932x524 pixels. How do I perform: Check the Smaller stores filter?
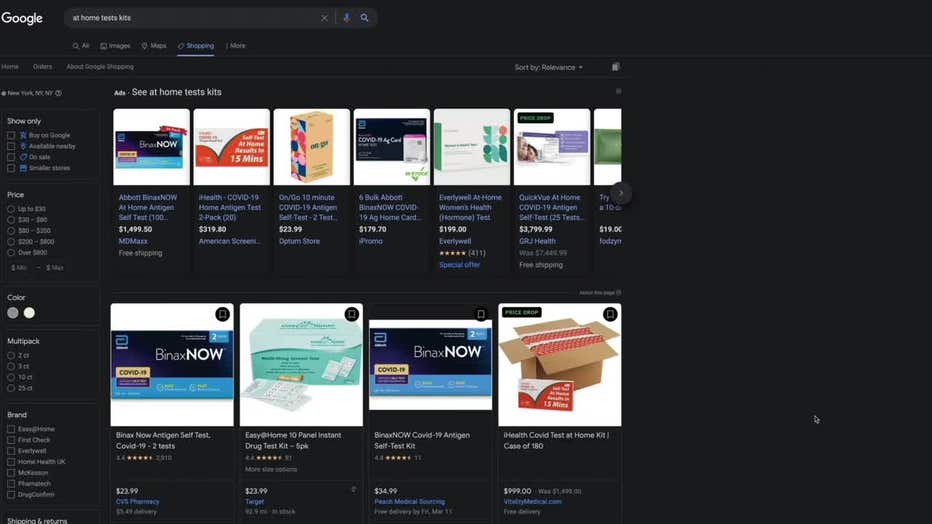[x=11, y=168]
